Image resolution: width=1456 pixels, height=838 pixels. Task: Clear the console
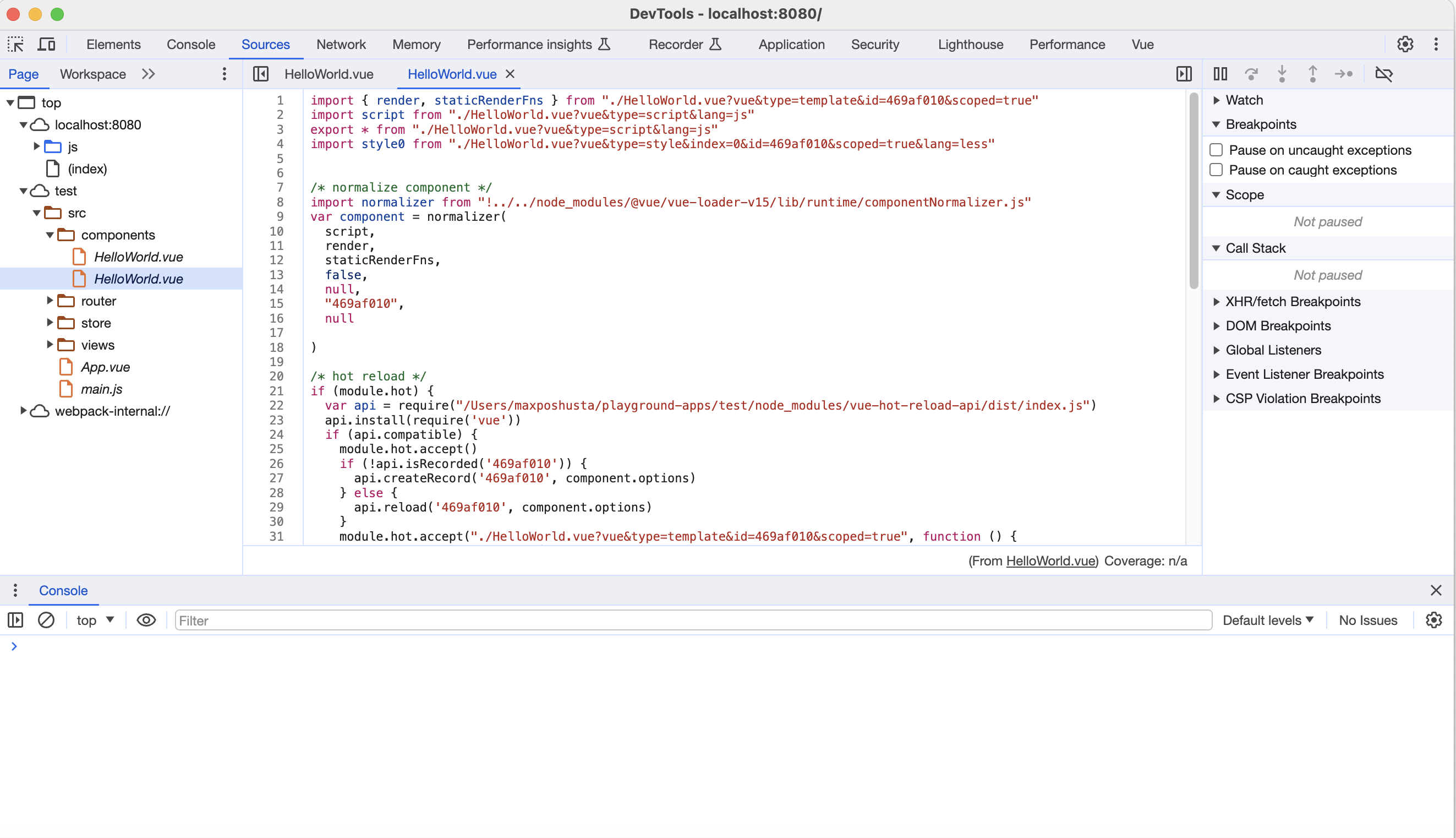pos(46,620)
